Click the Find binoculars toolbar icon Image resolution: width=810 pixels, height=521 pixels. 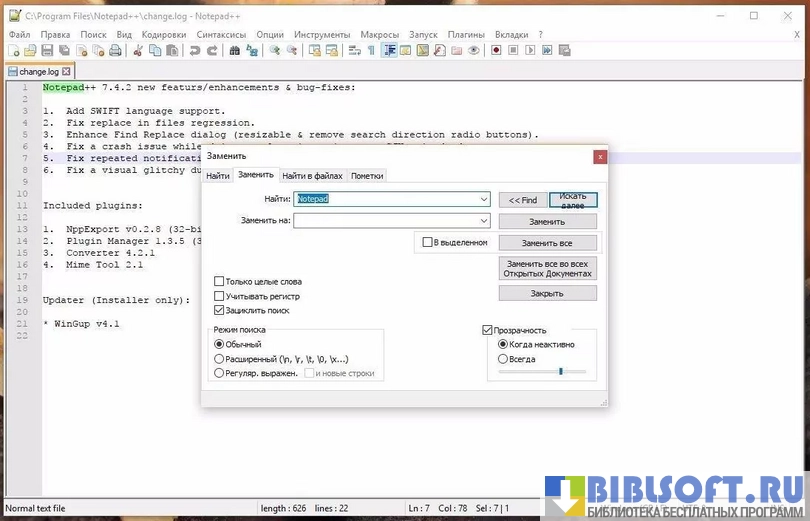[235, 50]
